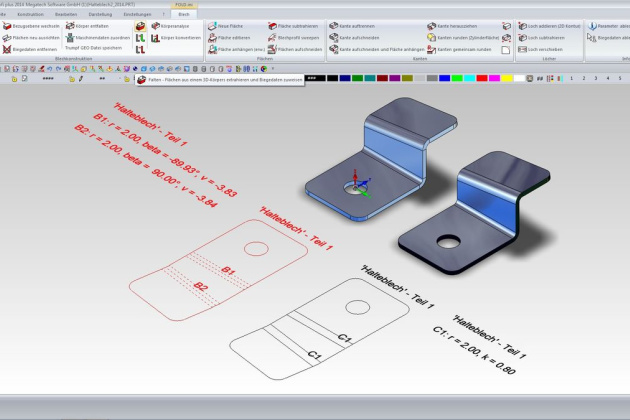Viewport: 630px width, 420px height.
Task: Activate the highlighted Falten icon
Action: point(141,25)
